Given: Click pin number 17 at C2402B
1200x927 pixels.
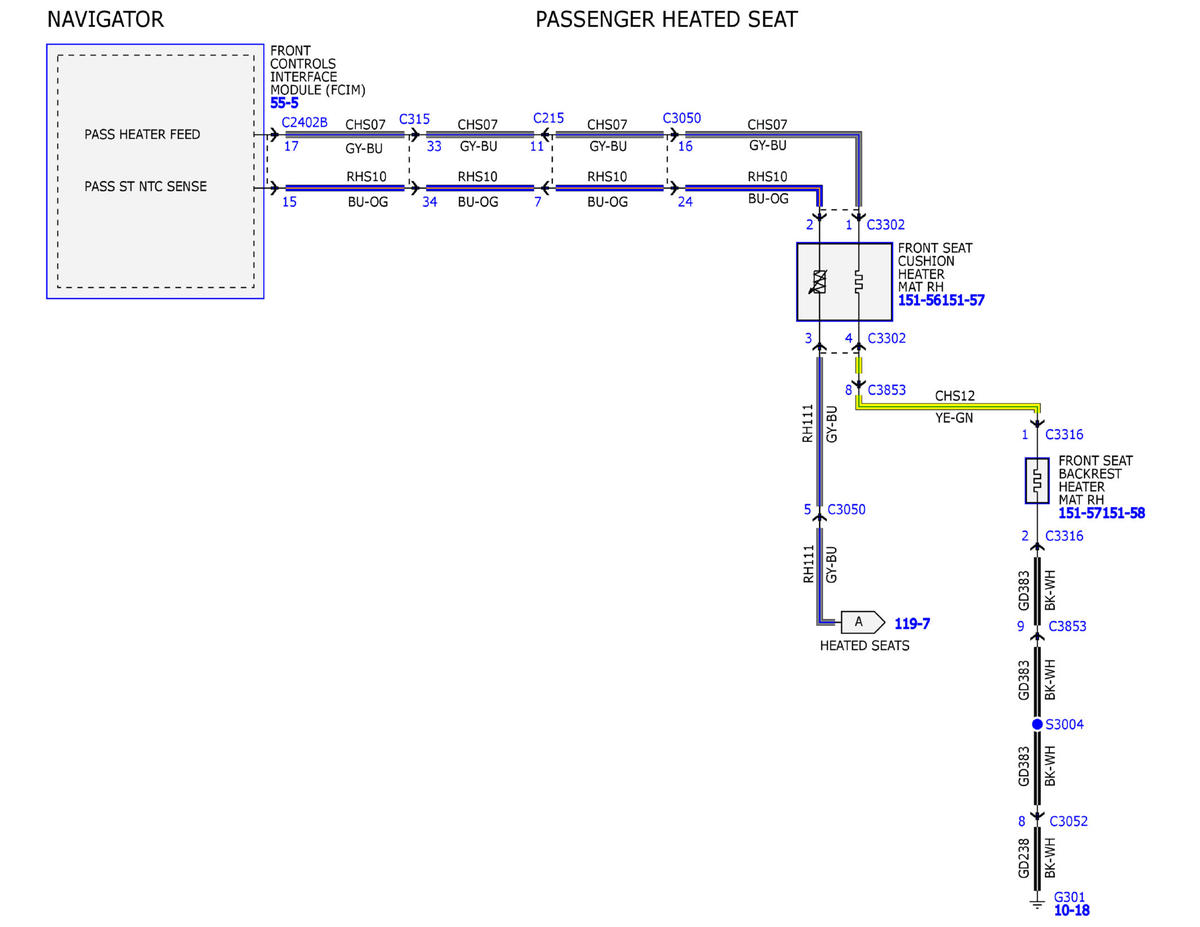Looking at the screenshot, I should pos(291,146).
